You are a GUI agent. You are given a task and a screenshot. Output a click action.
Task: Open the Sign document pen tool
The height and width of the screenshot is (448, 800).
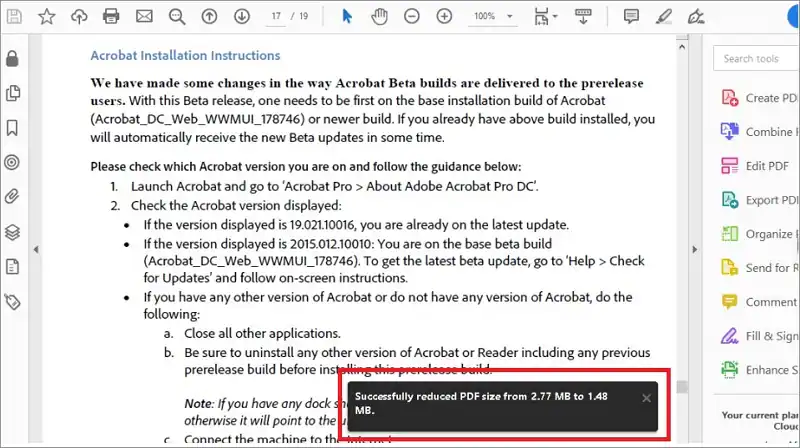click(x=696, y=16)
